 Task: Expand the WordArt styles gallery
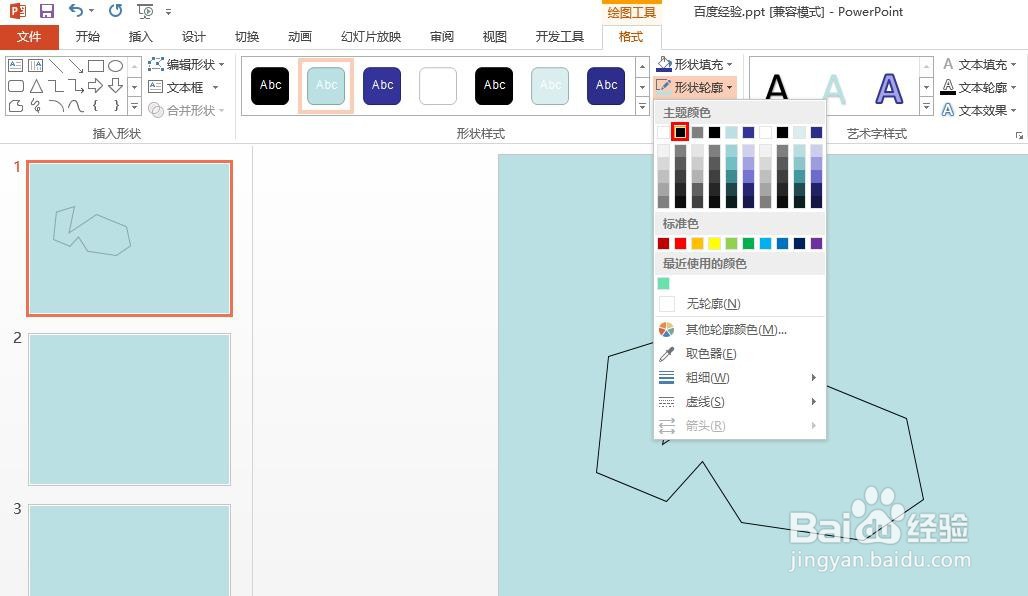926,106
